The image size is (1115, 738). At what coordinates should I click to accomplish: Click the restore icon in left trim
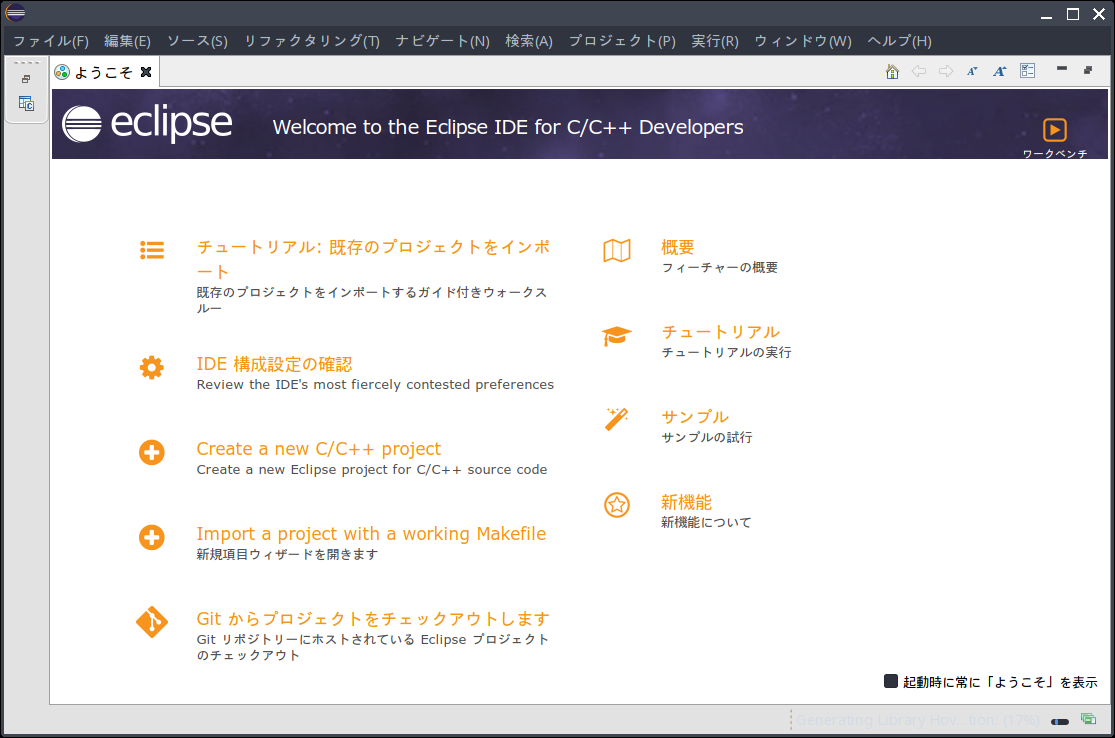pos(26,79)
